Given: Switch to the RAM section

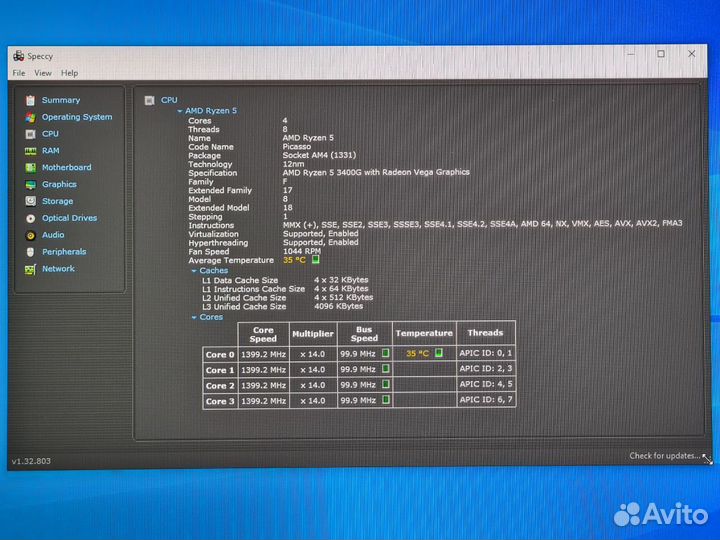Looking at the screenshot, I should [51, 151].
